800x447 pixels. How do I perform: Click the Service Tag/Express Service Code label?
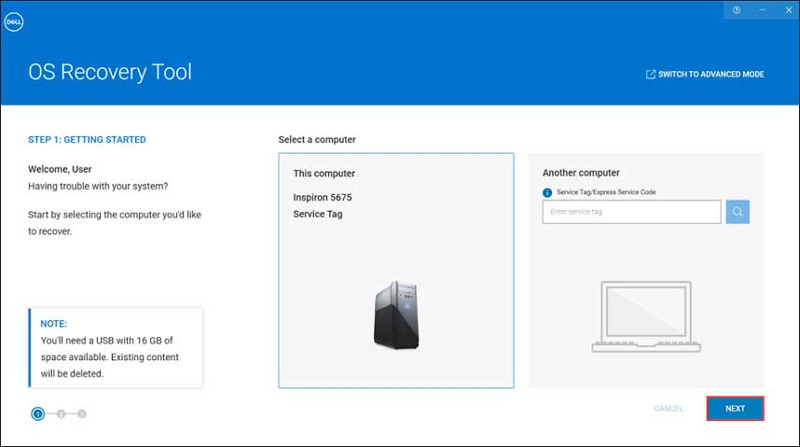pos(606,192)
